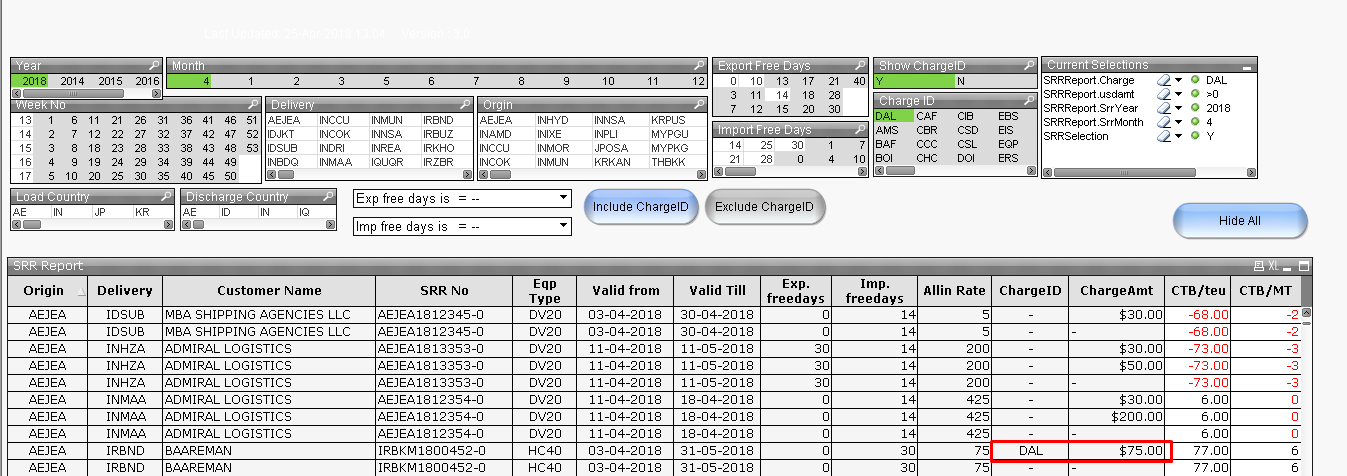The width and height of the screenshot is (1347, 476).
Task: Select JP in Load Country list
Action: 99,212
